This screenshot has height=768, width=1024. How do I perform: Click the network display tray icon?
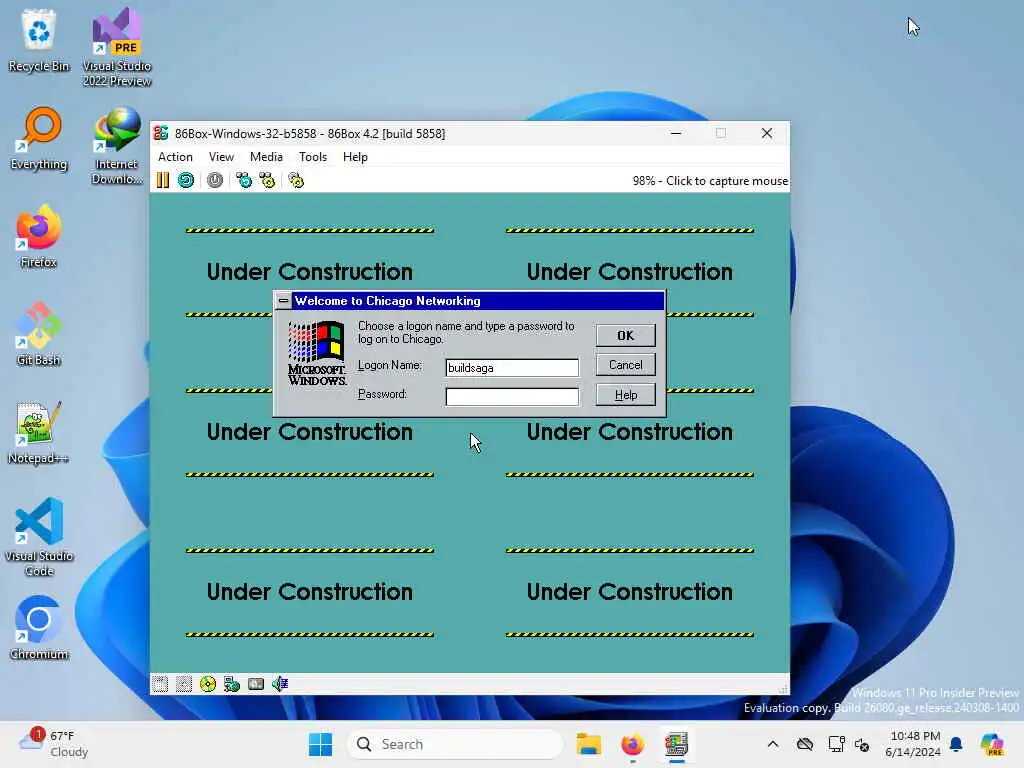tap(836, 744)
